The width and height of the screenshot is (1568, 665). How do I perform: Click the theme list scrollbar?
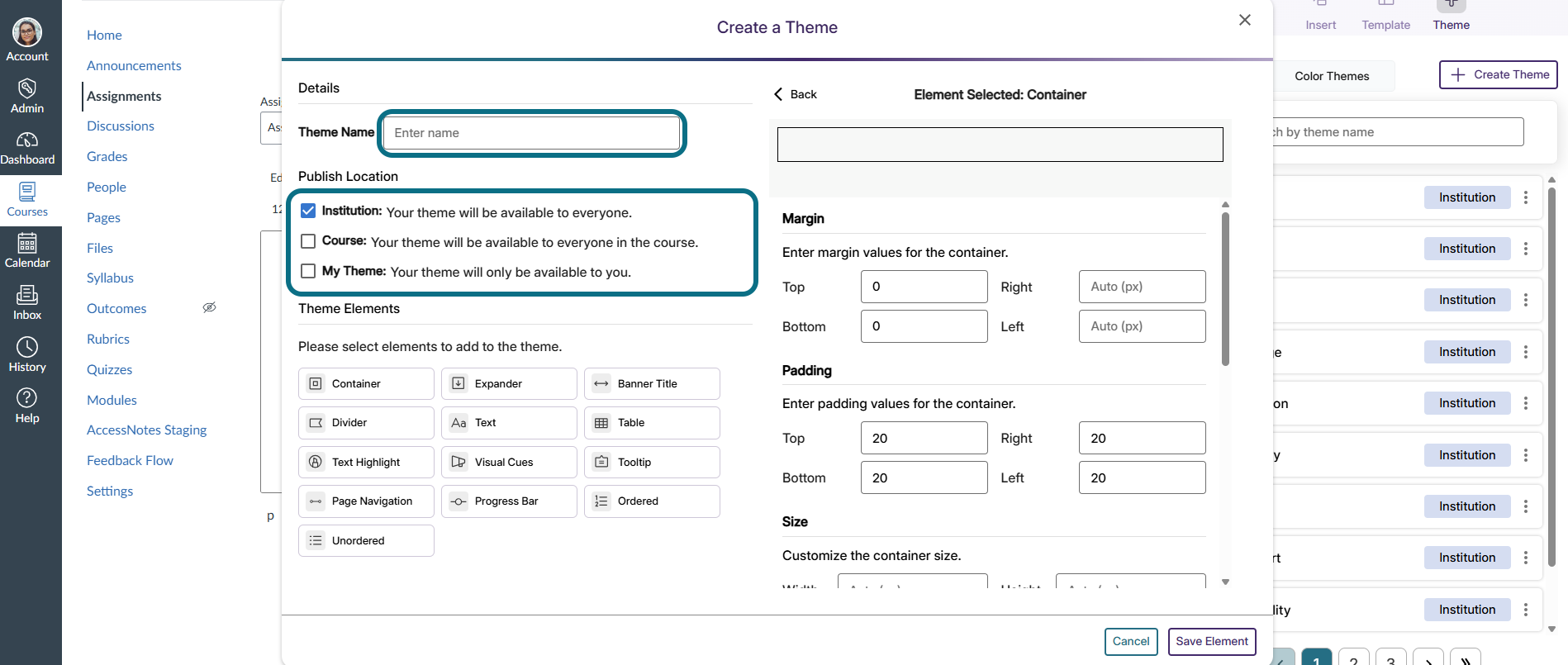pyautogui.click(x=1551, y=377)
